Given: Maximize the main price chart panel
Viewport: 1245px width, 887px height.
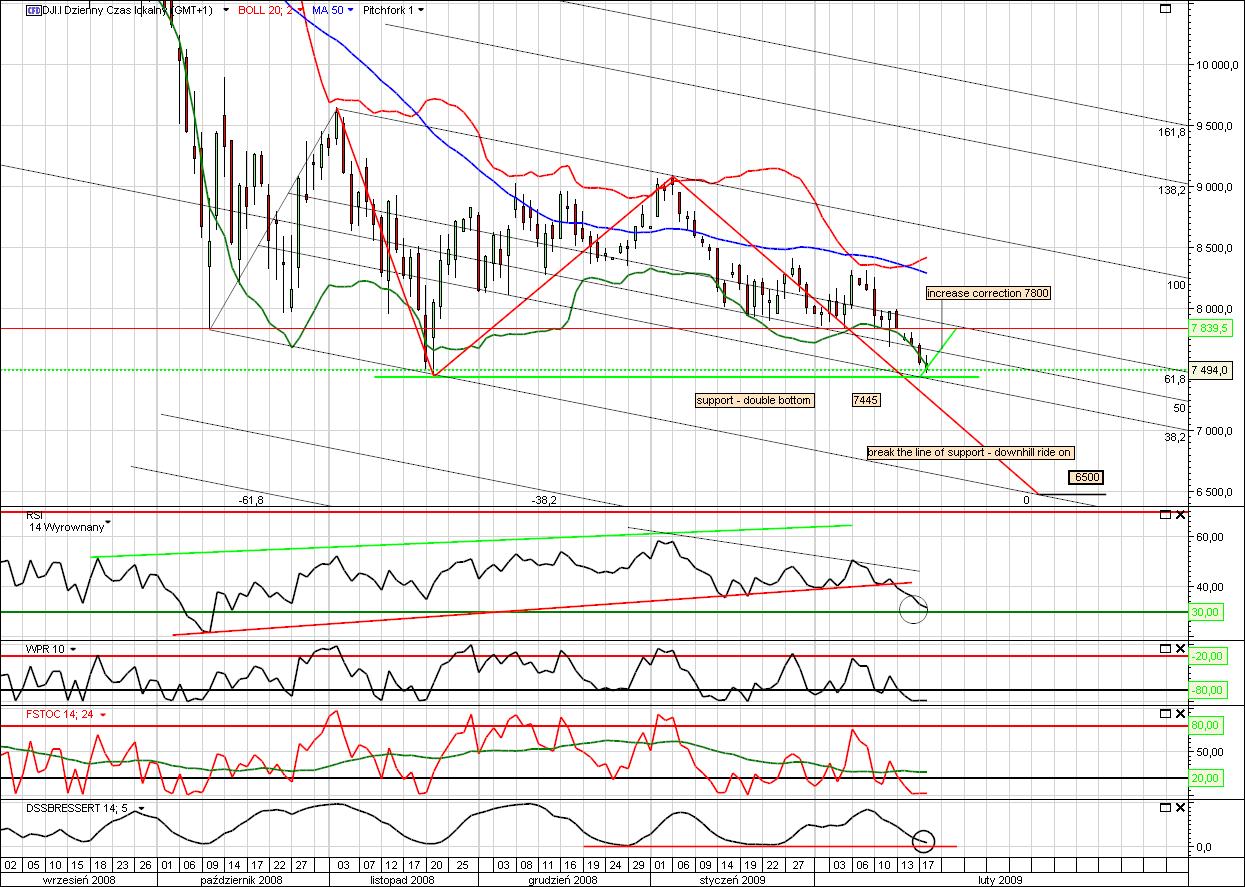Looking at the screenshot, I should pos(1164,9).
